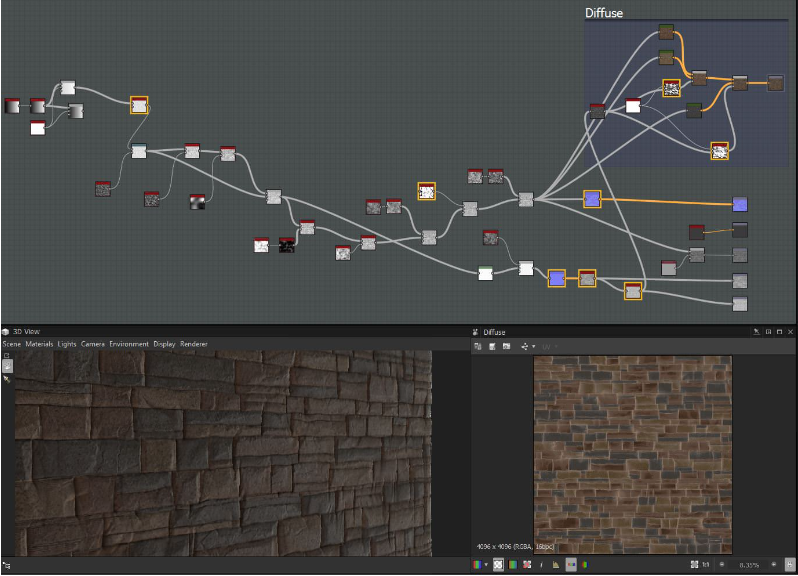Show the histogram in the 2D view
This screenshot has height=576, width=798.
pyautogui.click(x=556, y=564)
